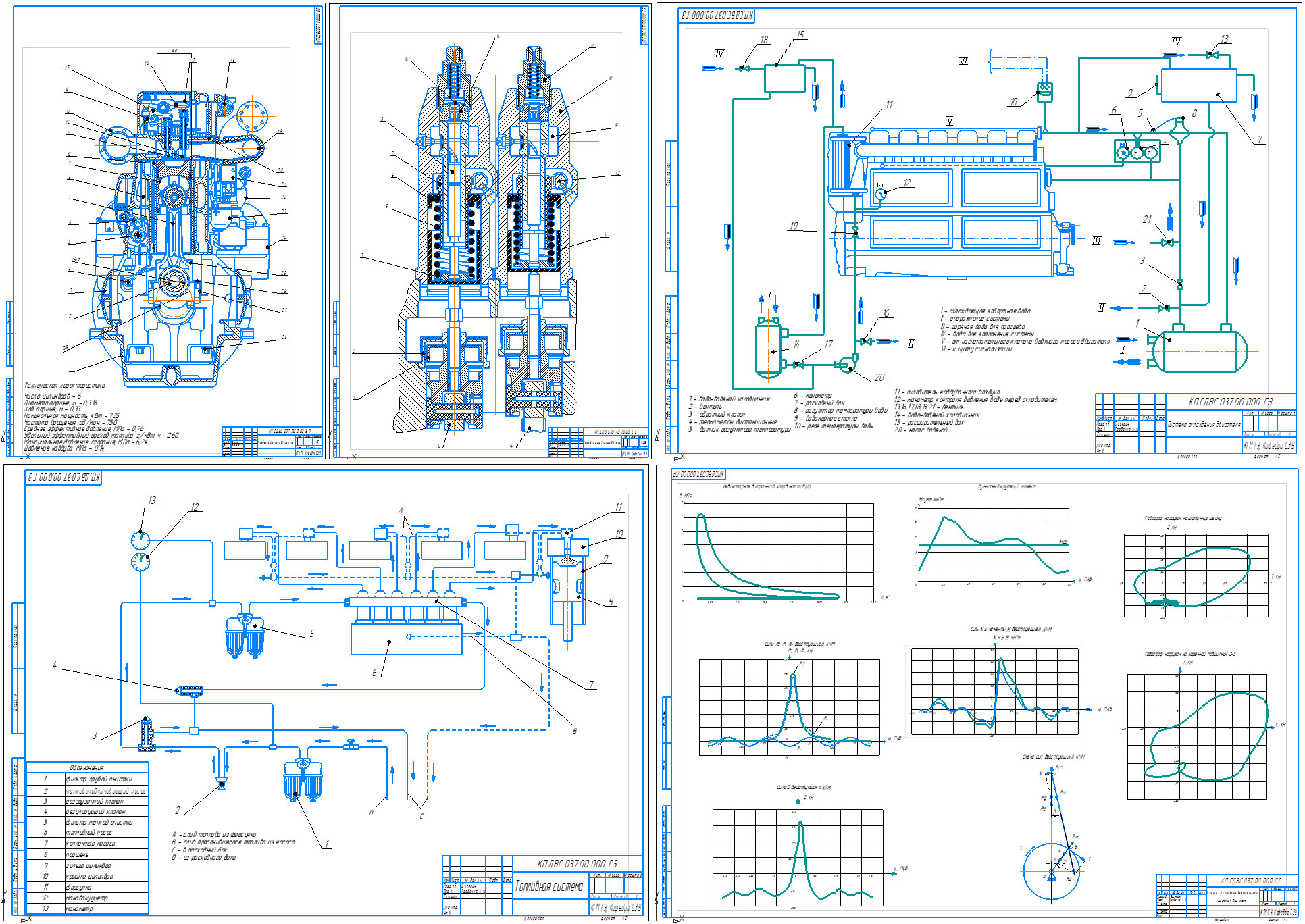Click the legend row 'топливоподкачивающий насос'

click(x=86, y=790)
